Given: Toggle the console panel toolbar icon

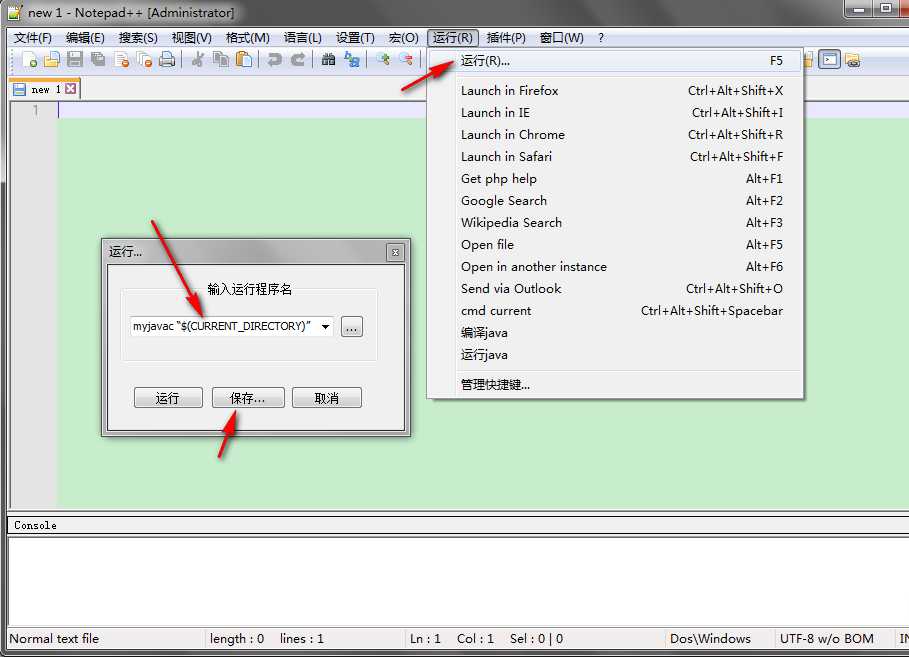Looking at the screenshot, I should [x=830, y=60].
